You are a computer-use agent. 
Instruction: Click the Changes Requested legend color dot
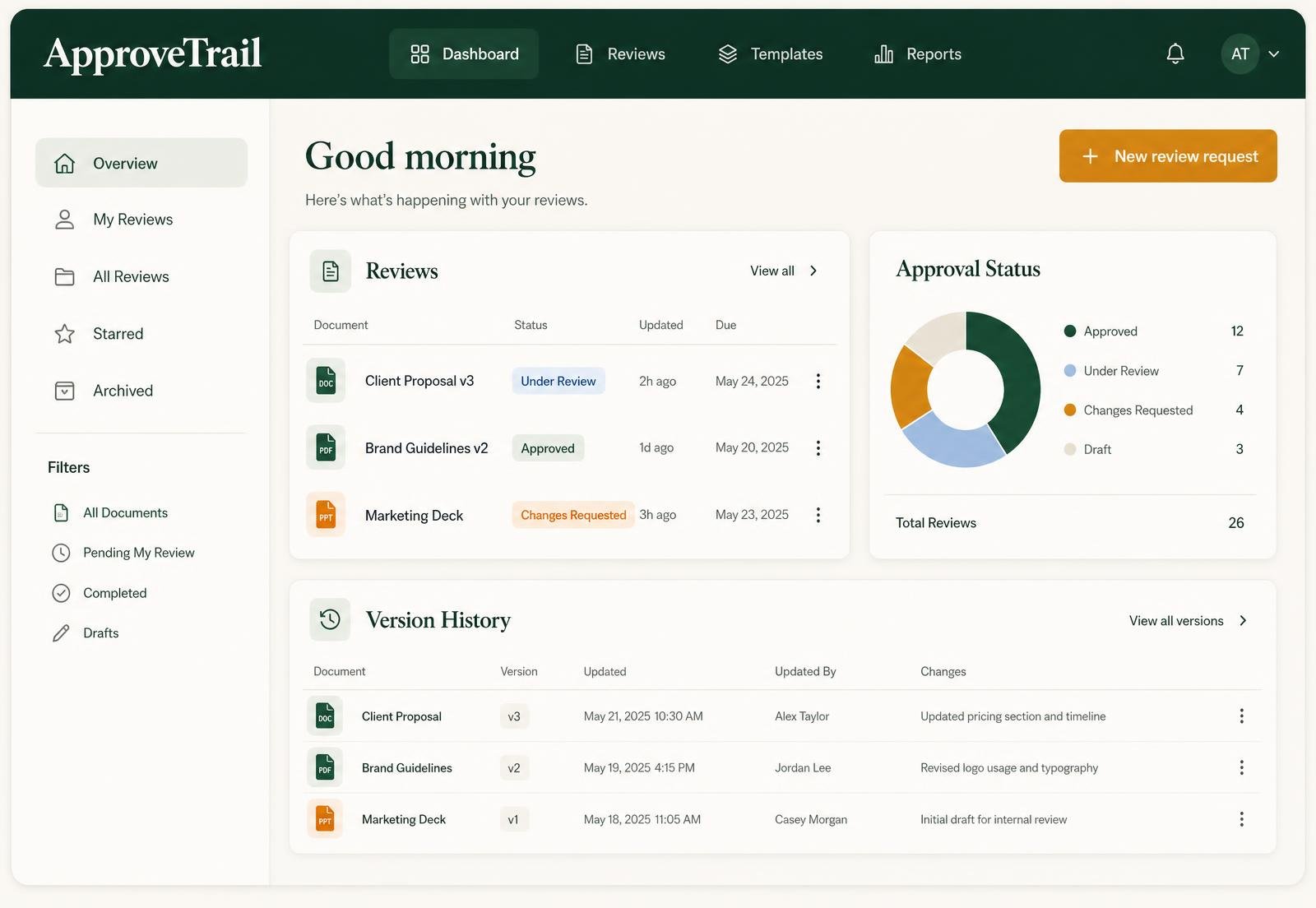(x=1070, y=410)
